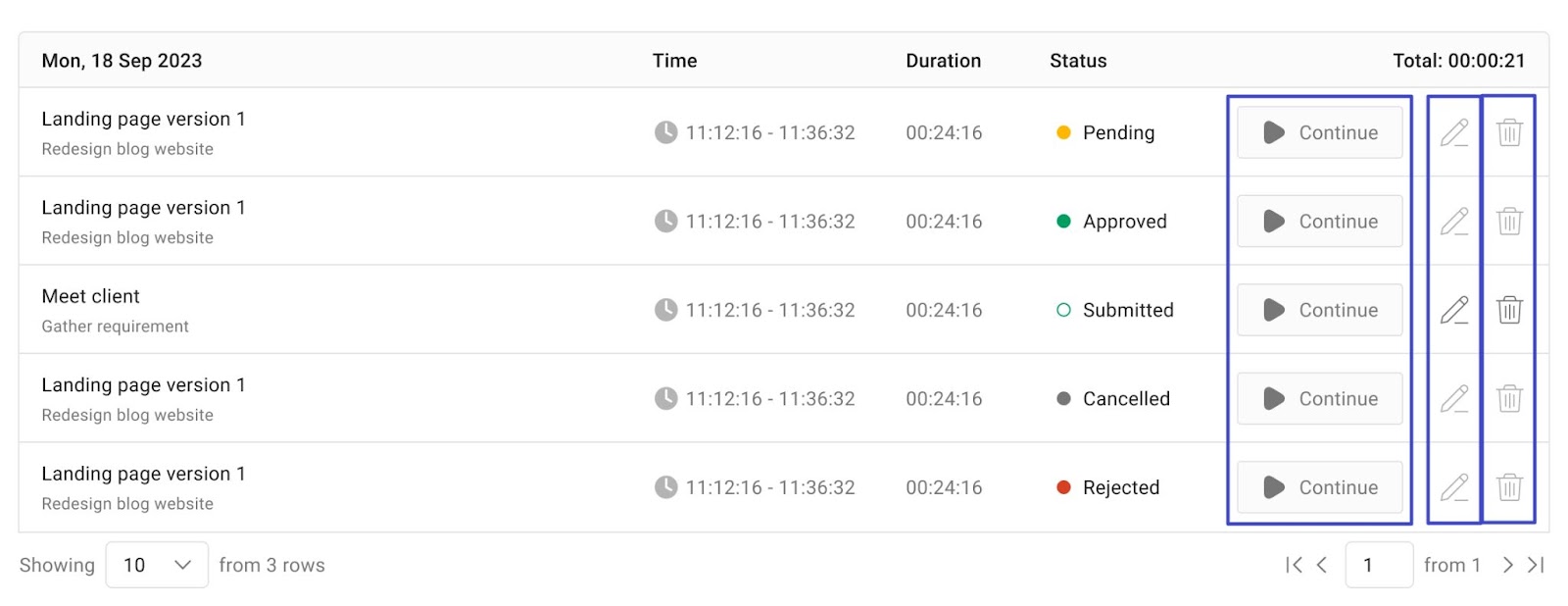Edit the Approved time entry
1568x606 pixels.
1454,222
